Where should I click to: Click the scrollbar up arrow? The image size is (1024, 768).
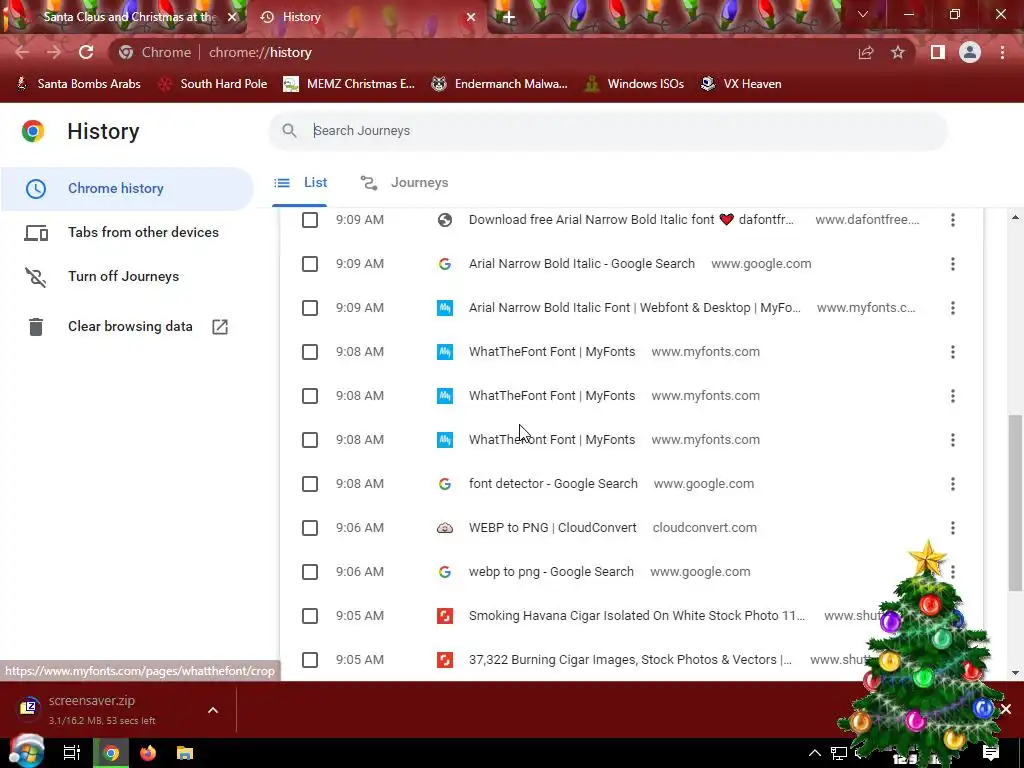[1015, 217]
